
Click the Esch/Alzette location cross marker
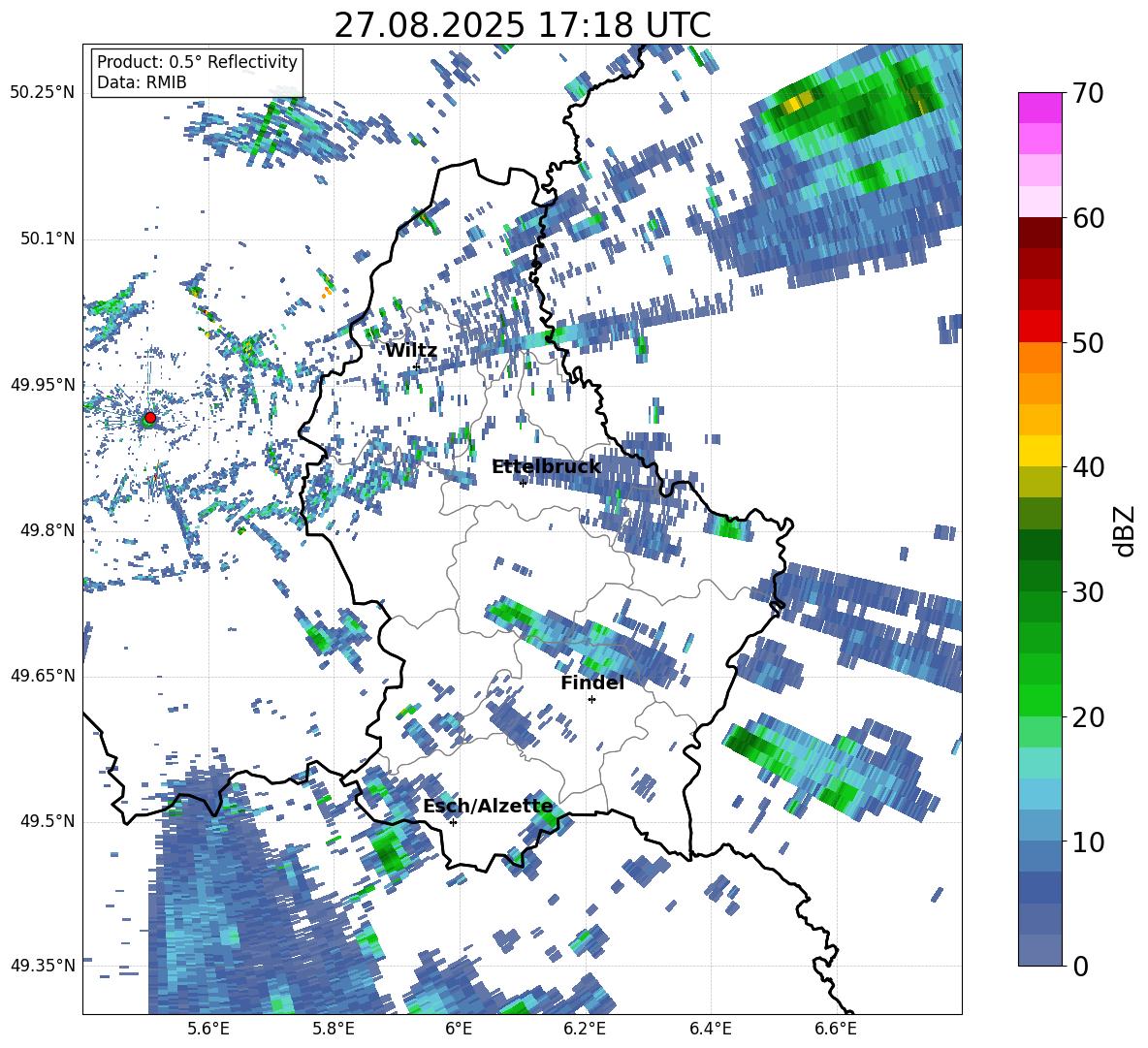coord(453,822)
